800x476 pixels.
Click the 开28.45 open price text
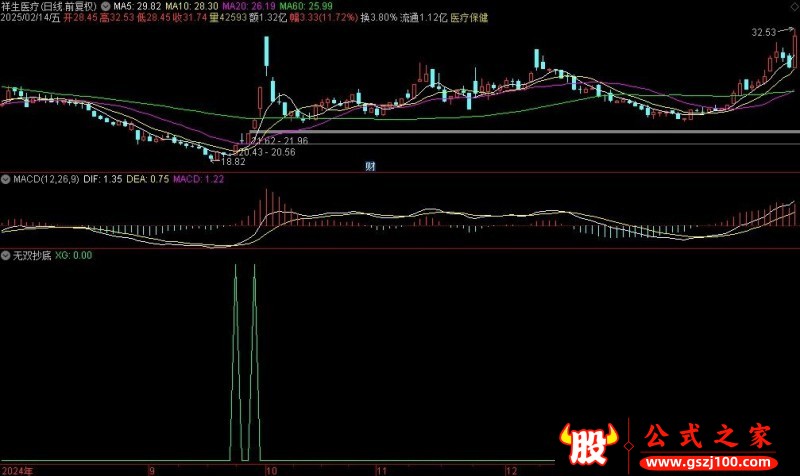[80, 18]
